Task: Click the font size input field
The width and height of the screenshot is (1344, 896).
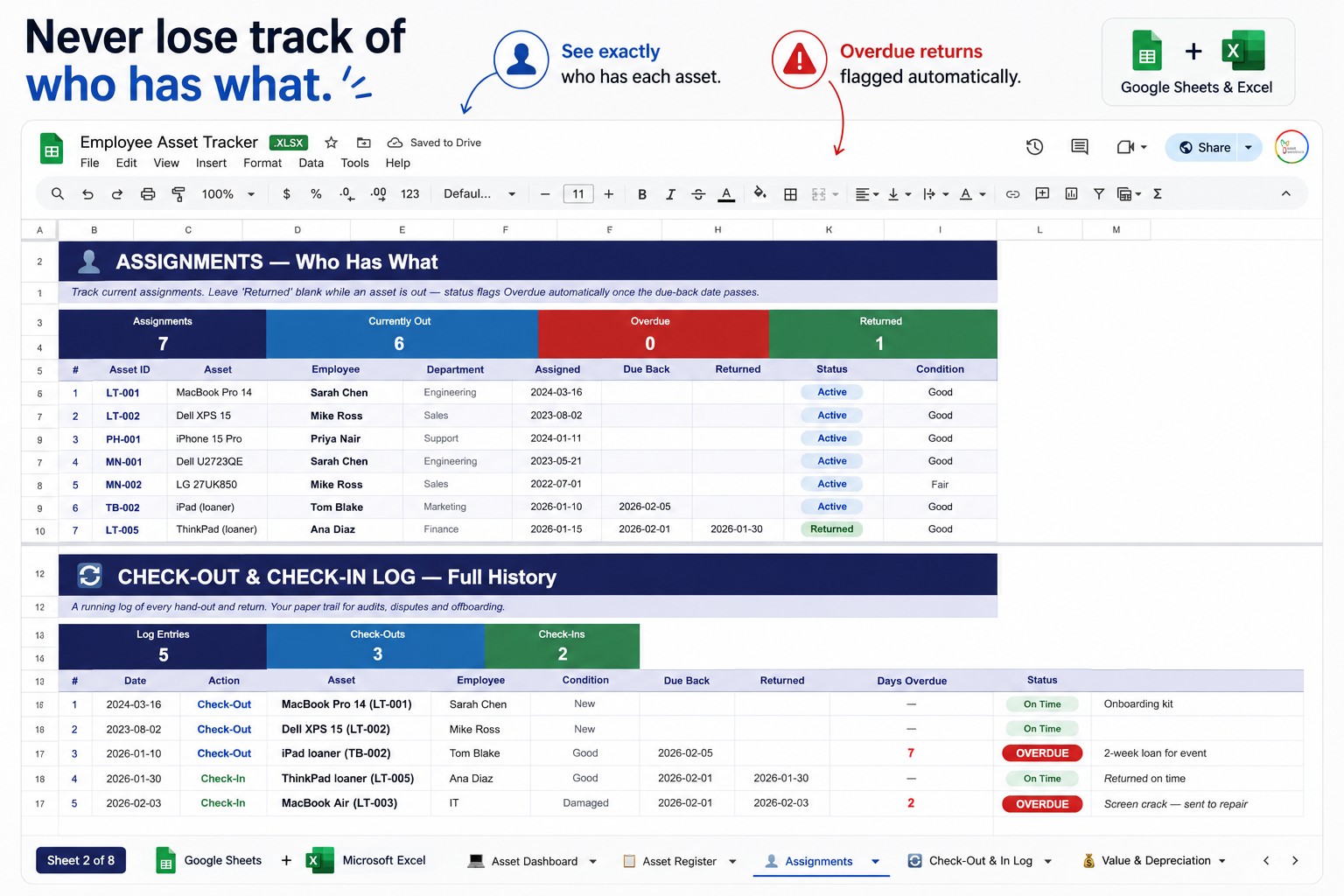Action: 578,194
